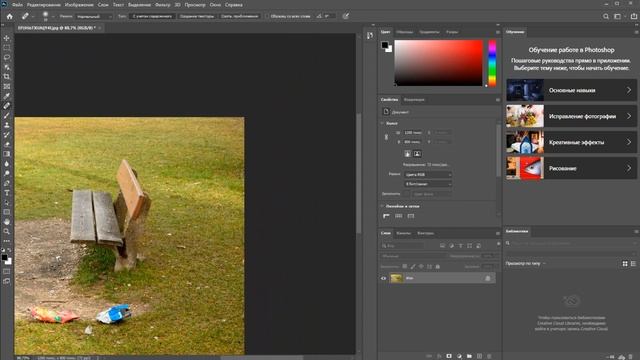Select the Crop tool

7,77
